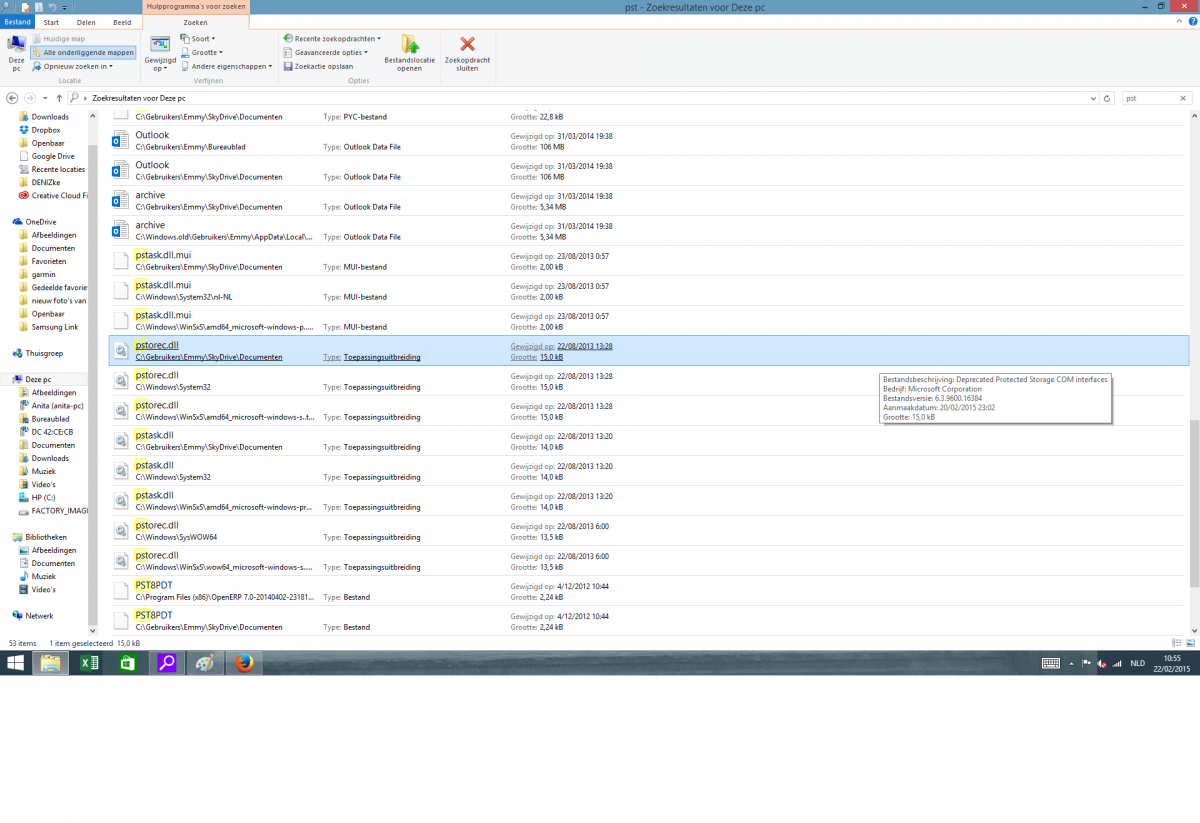Open the Opnieuw zoeken in dropdown
Viewport: 1200px width, 823px height.
[x=73, y=66]
